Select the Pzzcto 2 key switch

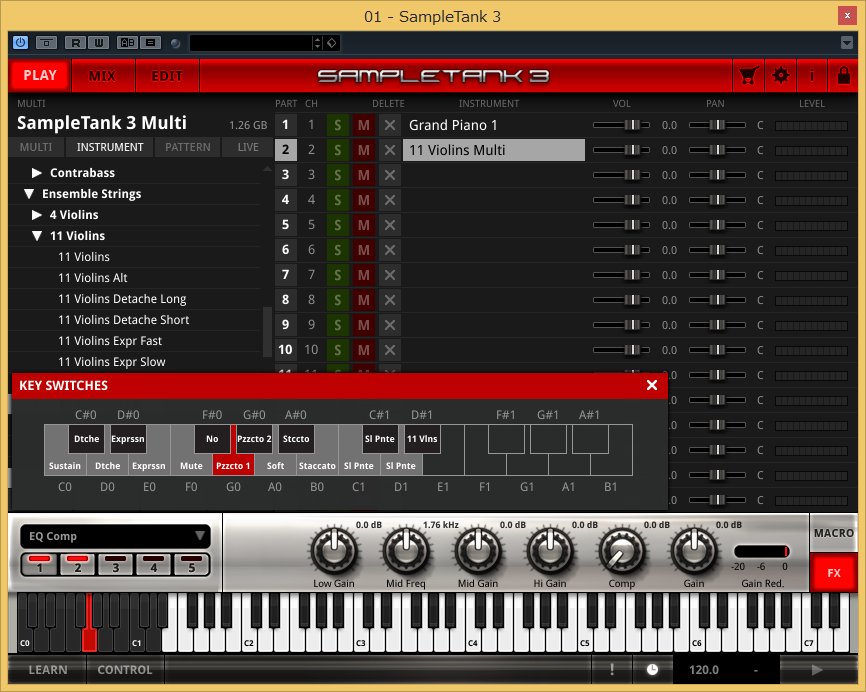tap(254, 439)
